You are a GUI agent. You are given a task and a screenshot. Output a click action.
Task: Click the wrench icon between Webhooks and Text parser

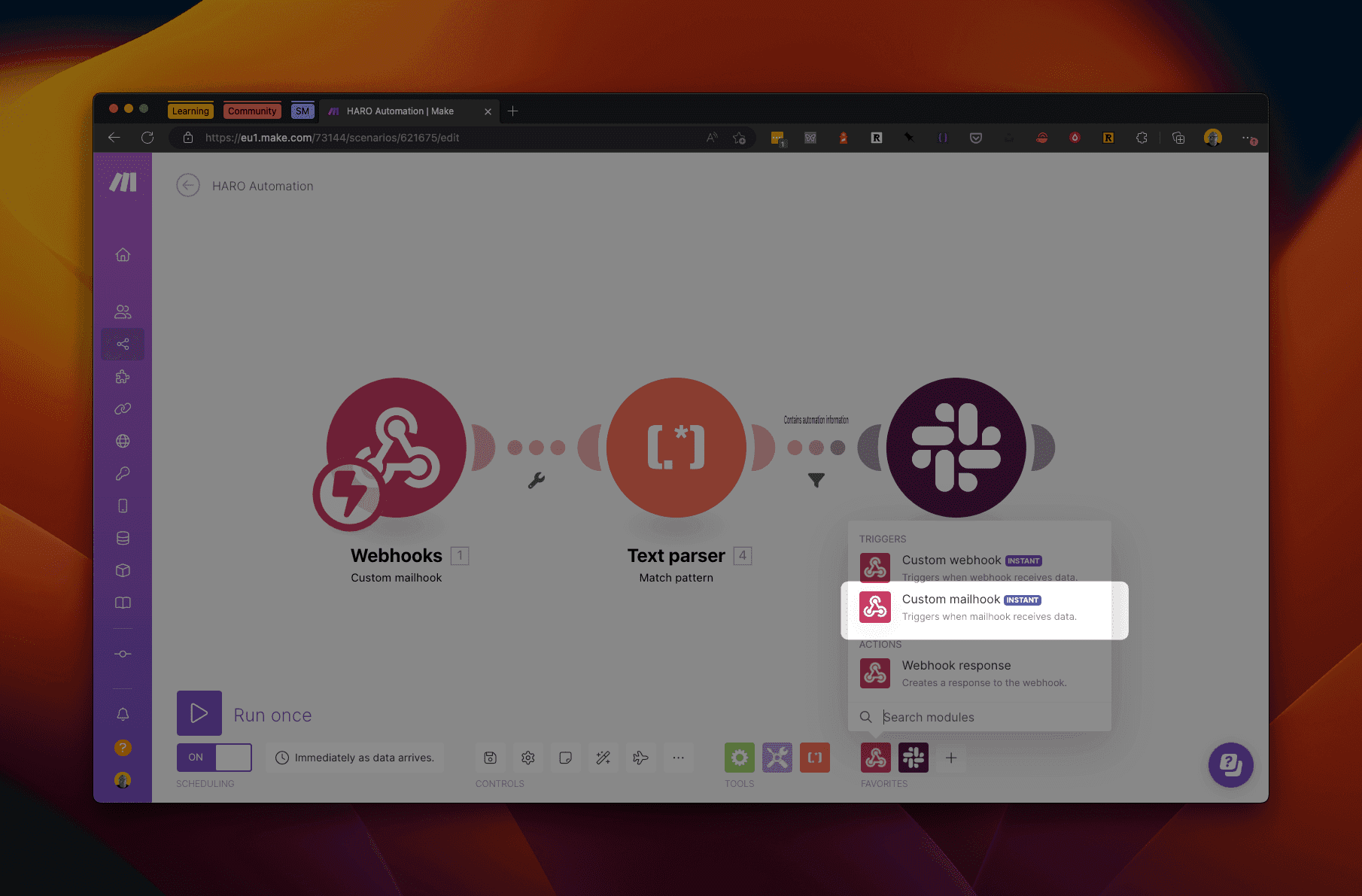pyautogui.click(x=537, y=480)
